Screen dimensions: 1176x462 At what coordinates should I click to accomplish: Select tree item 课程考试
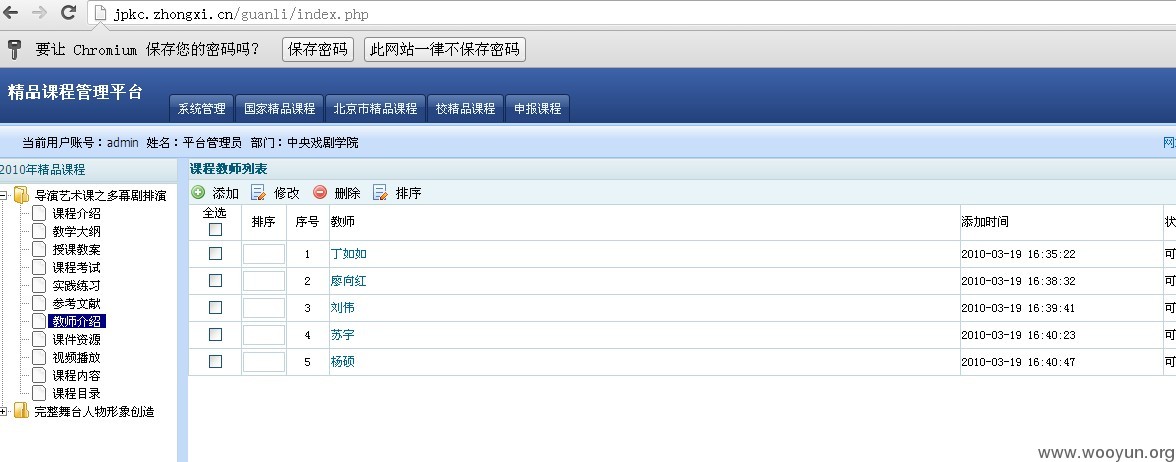pyautogui.click(x=76, y=268)
